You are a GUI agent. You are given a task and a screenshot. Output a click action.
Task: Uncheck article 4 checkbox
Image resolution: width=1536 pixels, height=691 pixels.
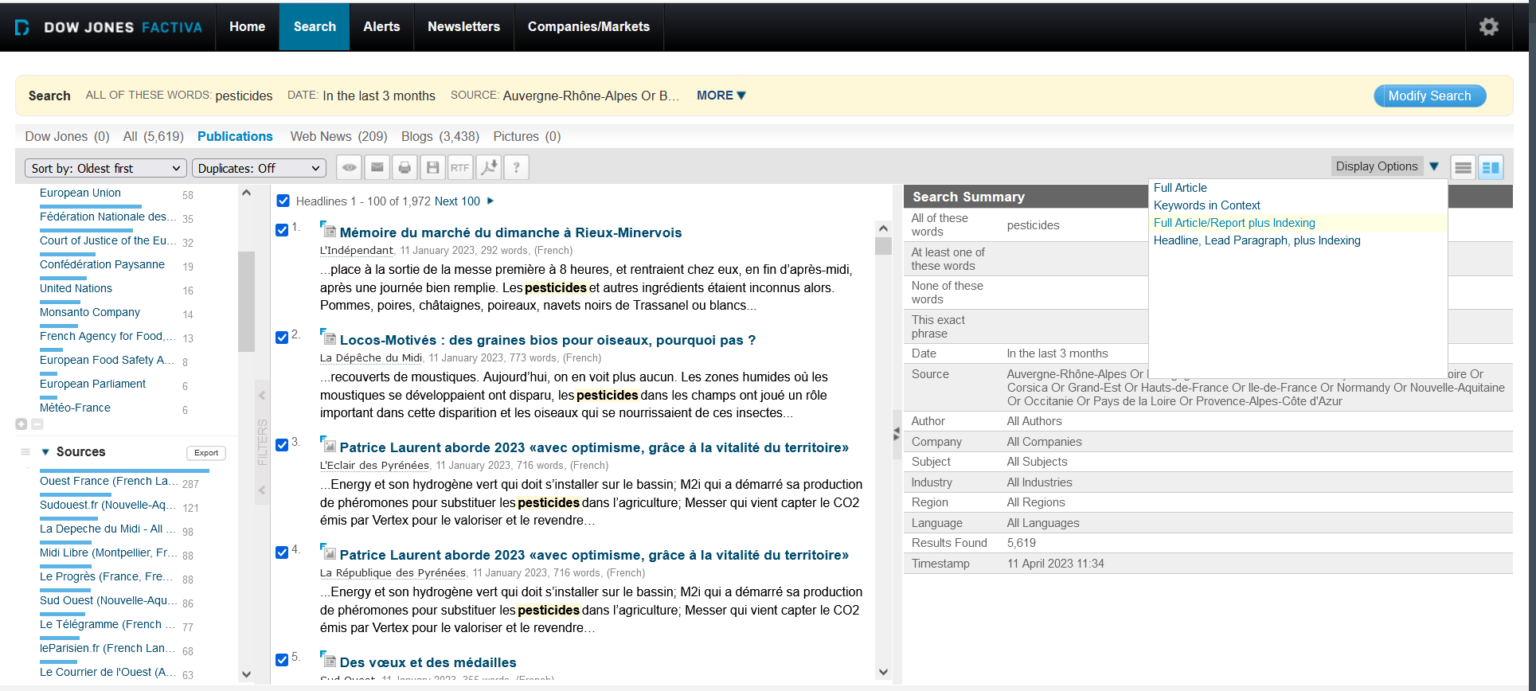(282, 552)
